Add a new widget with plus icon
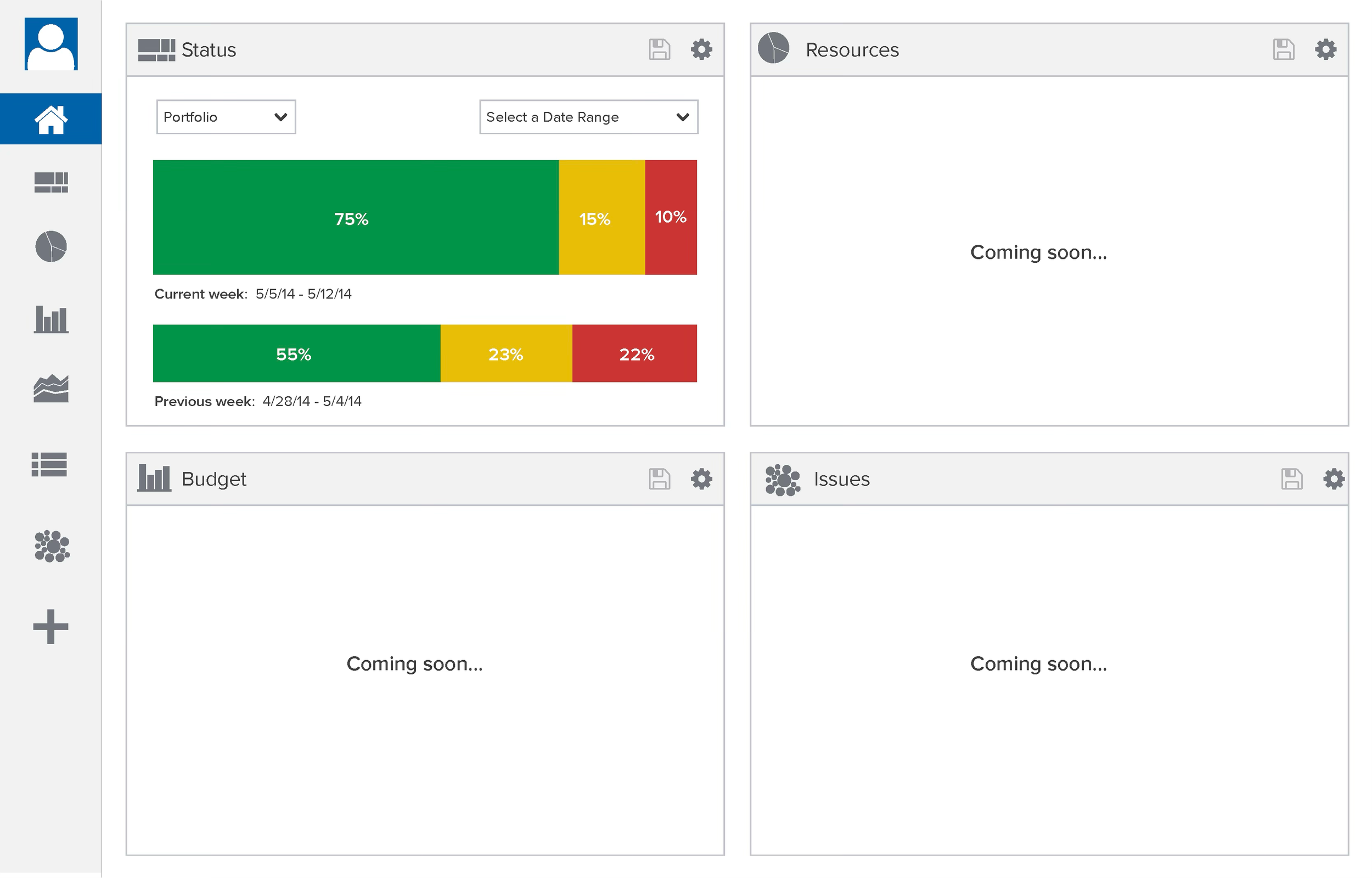The width and height of the screenshot is (1372, 878). coord(50,627)
